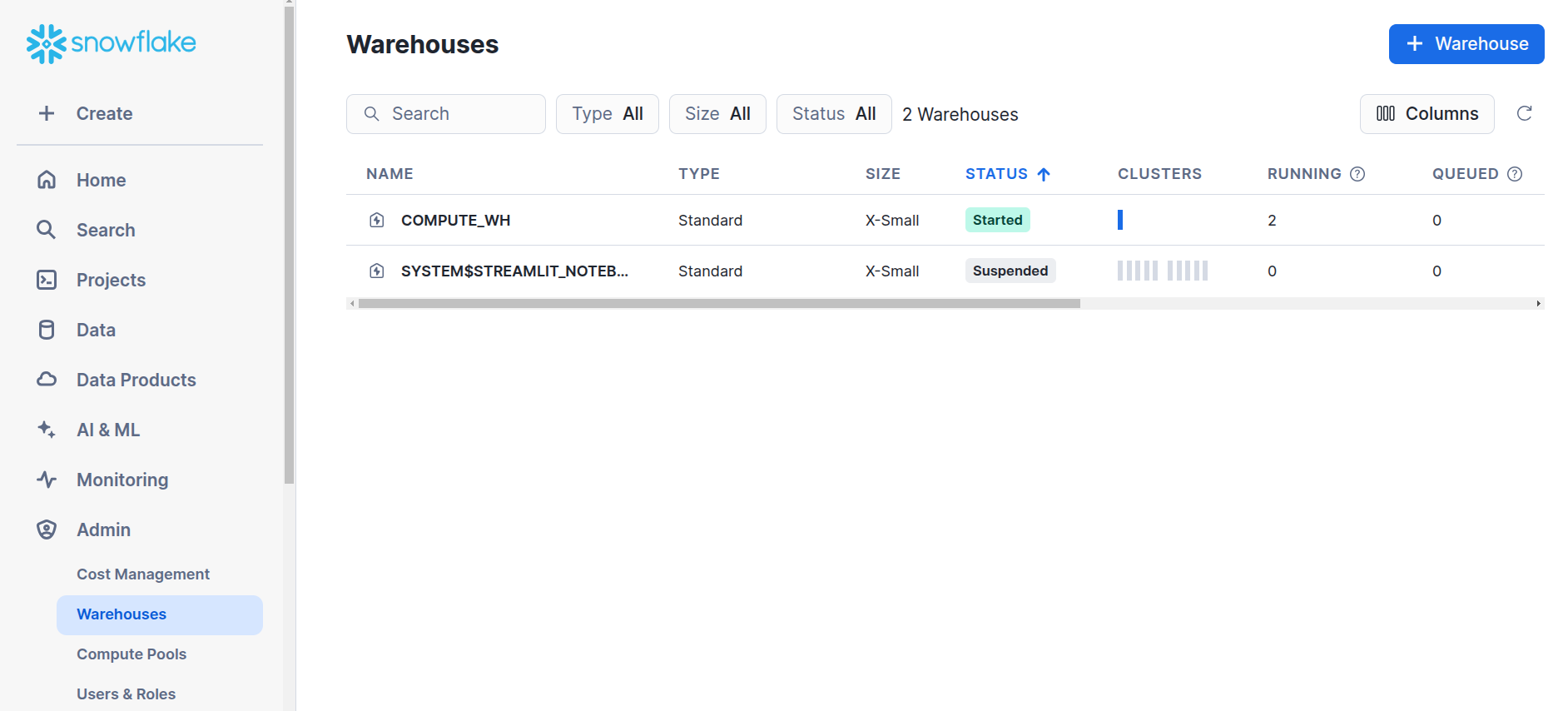Sort by CLUSTERS column

tap(1159, 174)
